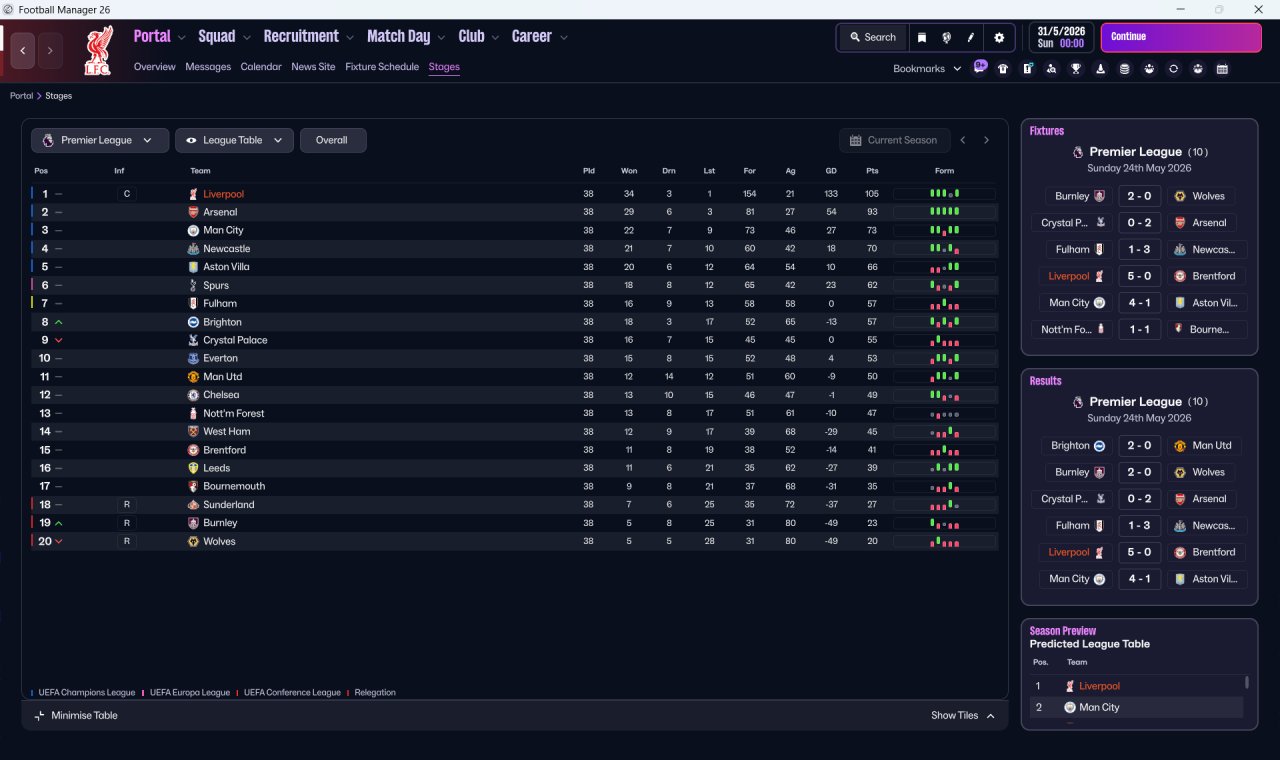The height and width of the screenshot is (760, 1280).
Task: Sort the table by the GD column header
Action: point(831,171)
